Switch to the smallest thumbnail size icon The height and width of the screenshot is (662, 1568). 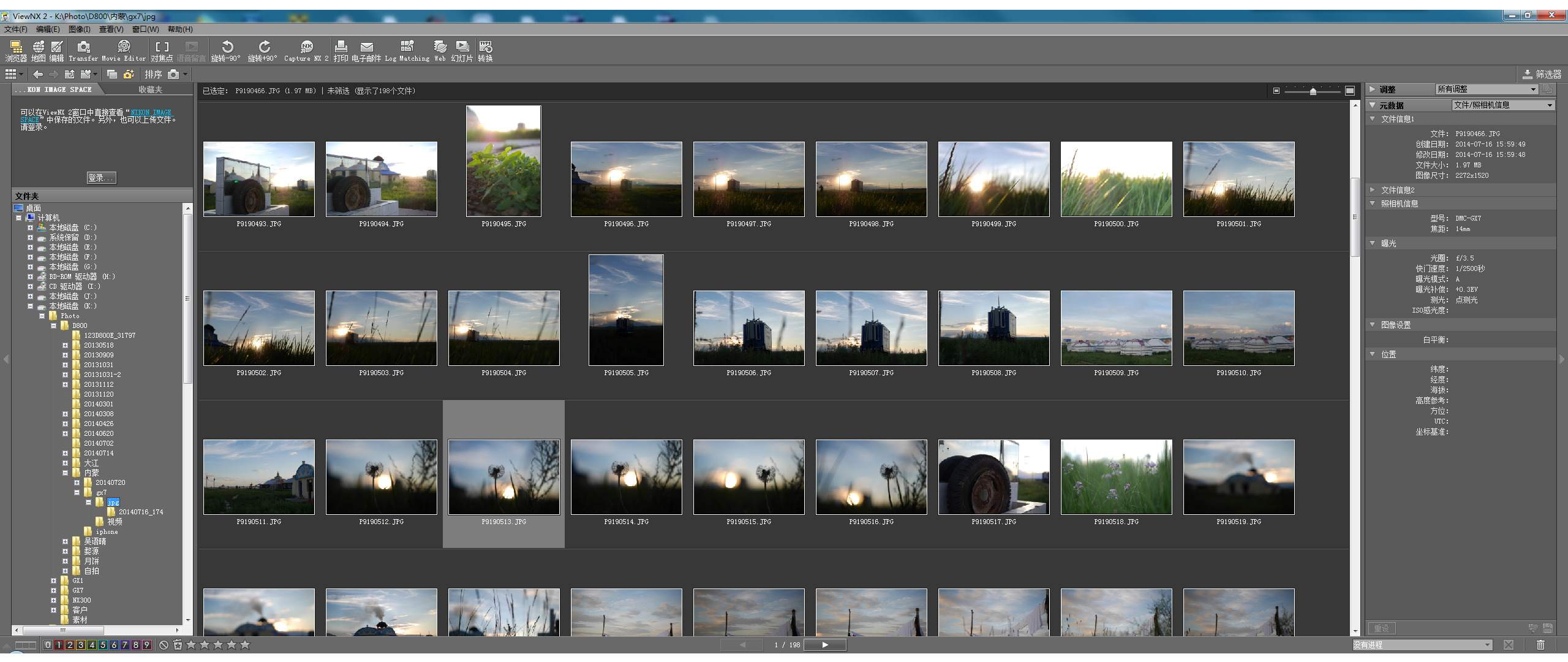click(x=1276, y=91)
